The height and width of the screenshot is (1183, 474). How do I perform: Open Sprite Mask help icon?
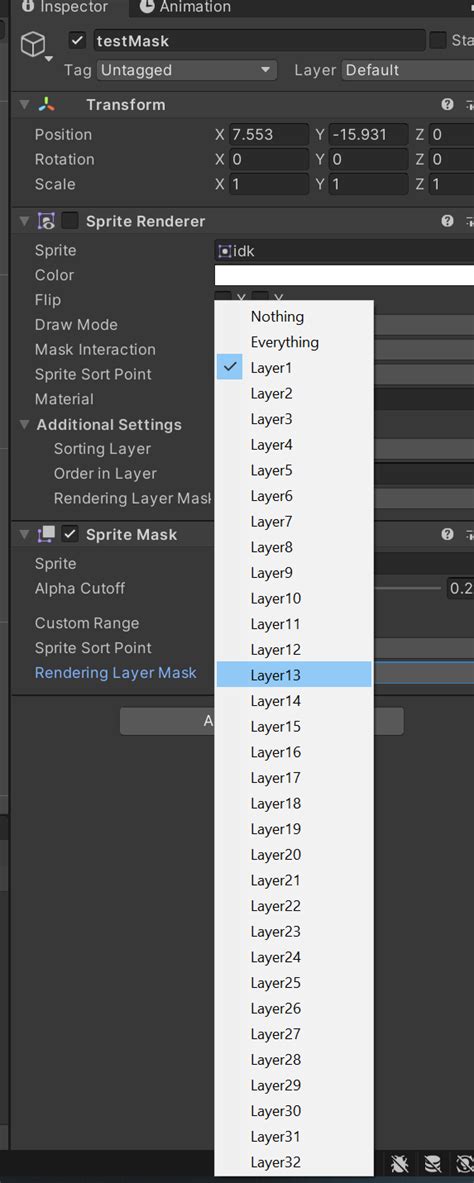(x=448, y=534)
